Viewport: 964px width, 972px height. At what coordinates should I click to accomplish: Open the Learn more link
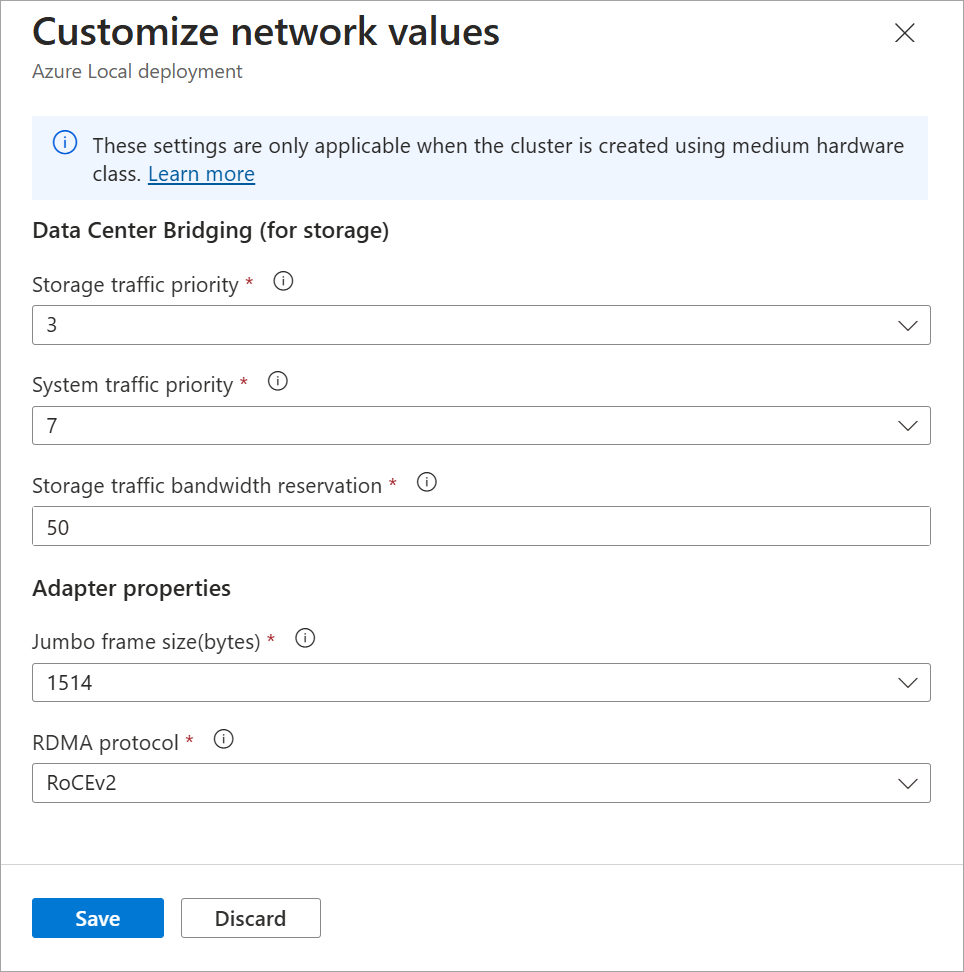(201, 174)
